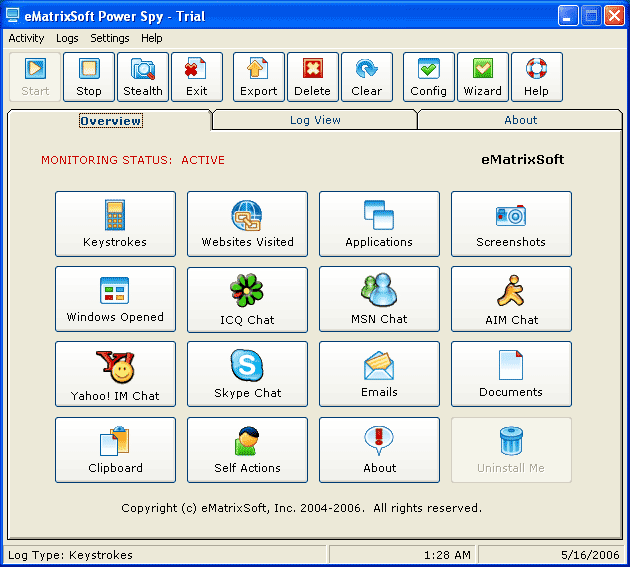Open the Activity menu
Screen dimensions: 630x567
coord(26,38)
